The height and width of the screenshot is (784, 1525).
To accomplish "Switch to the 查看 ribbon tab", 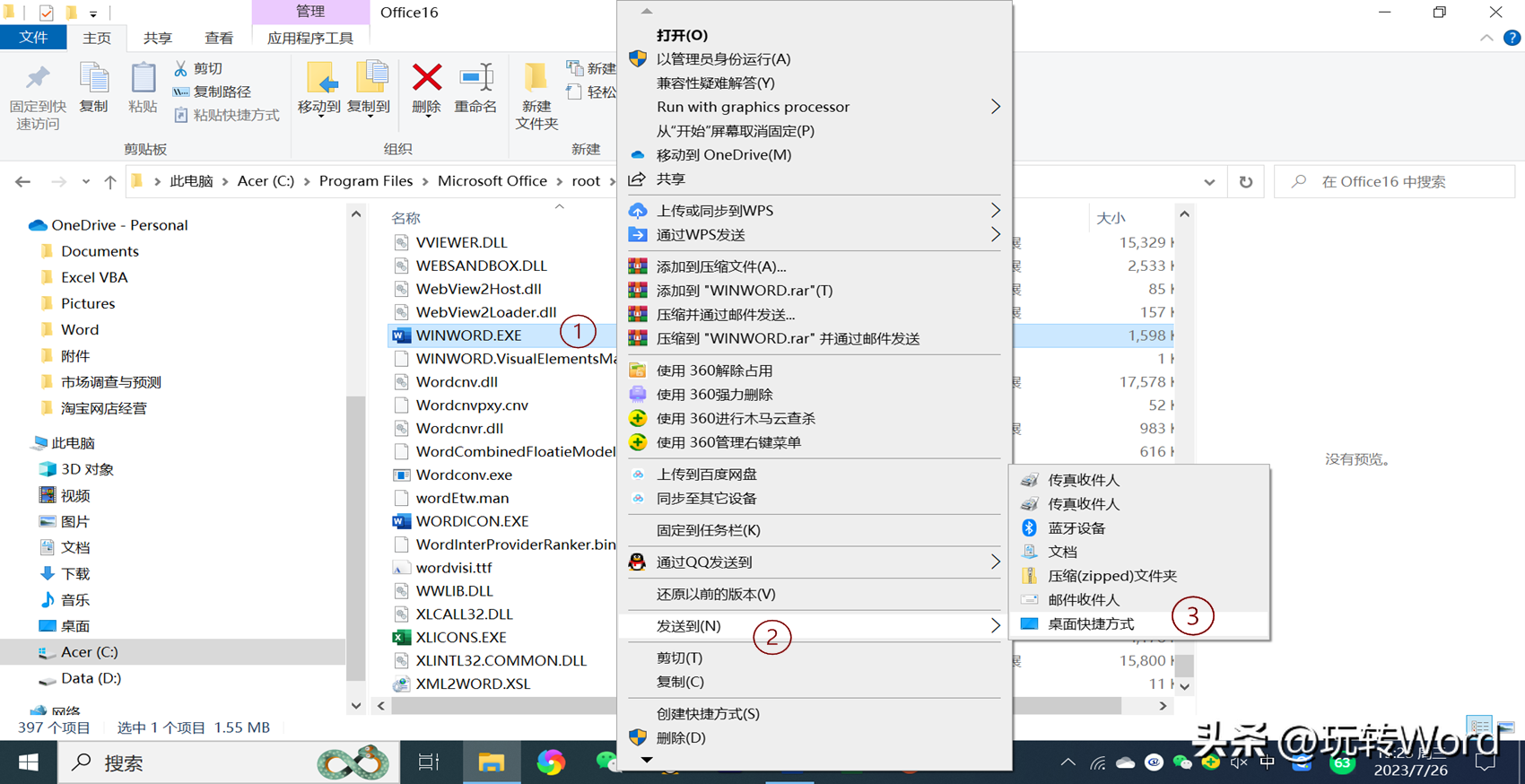I will (x=219, y=38).
